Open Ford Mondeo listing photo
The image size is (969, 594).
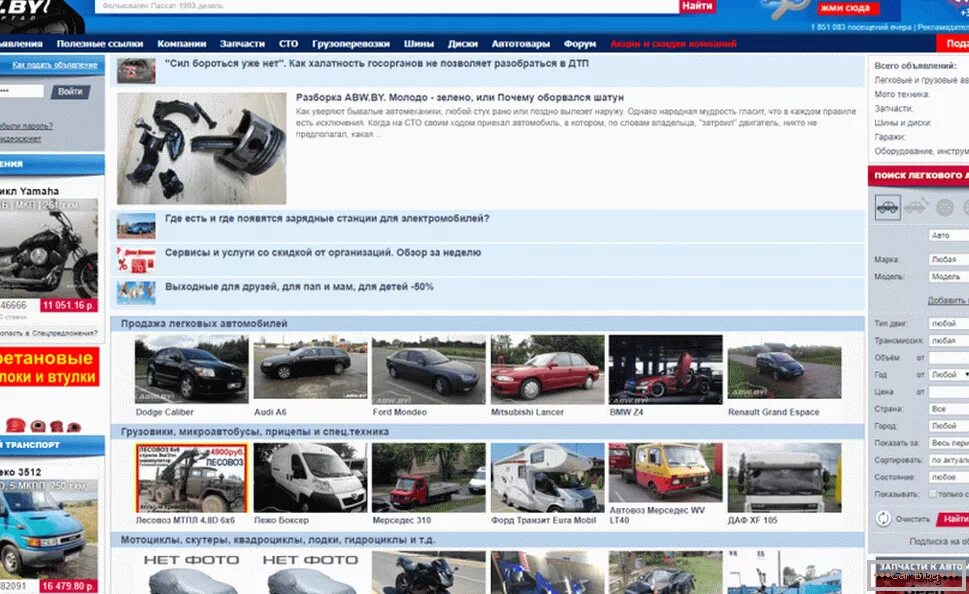[x=429, y=370]
